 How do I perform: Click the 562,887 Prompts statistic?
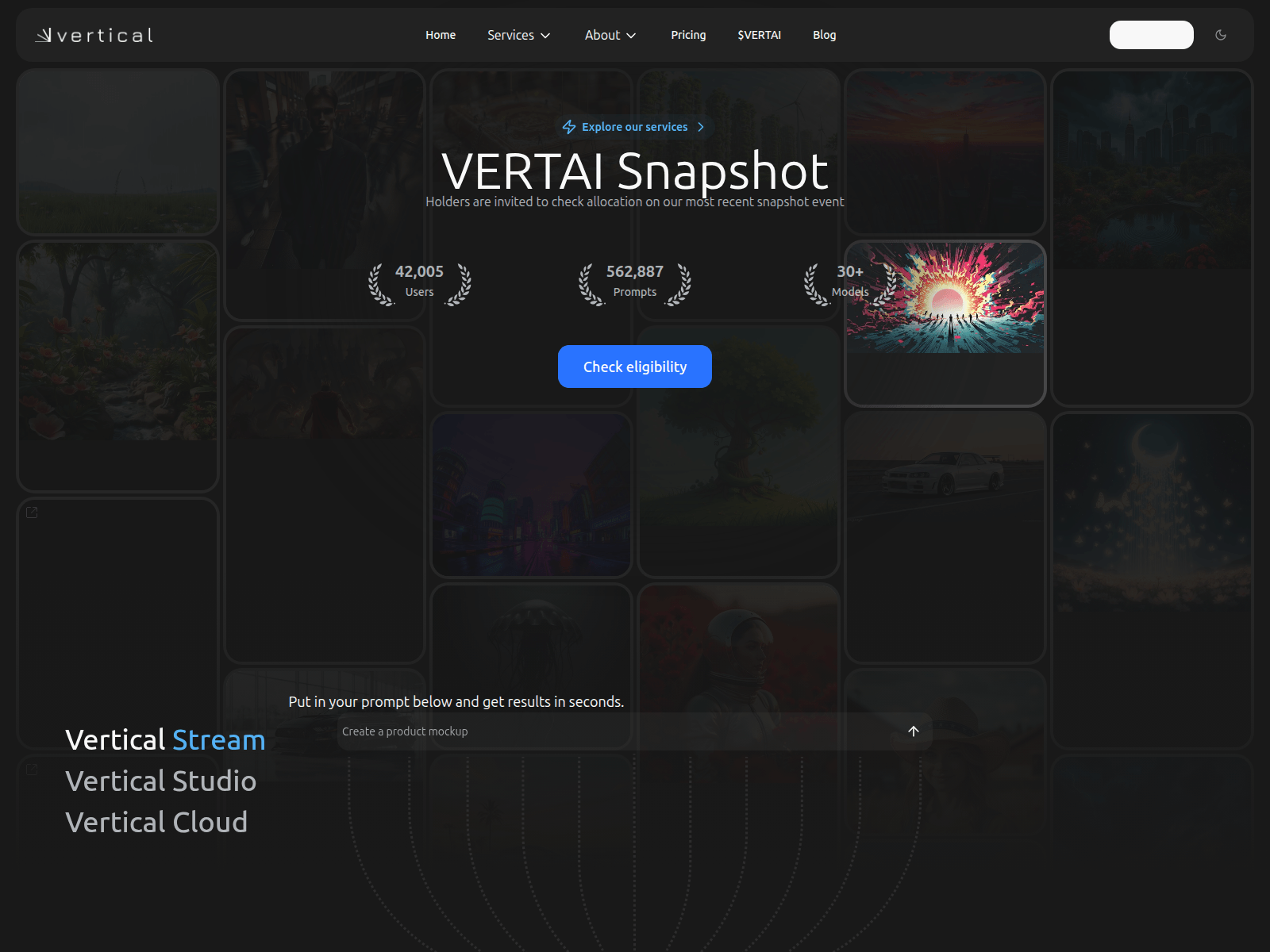[x=635, y=283]
